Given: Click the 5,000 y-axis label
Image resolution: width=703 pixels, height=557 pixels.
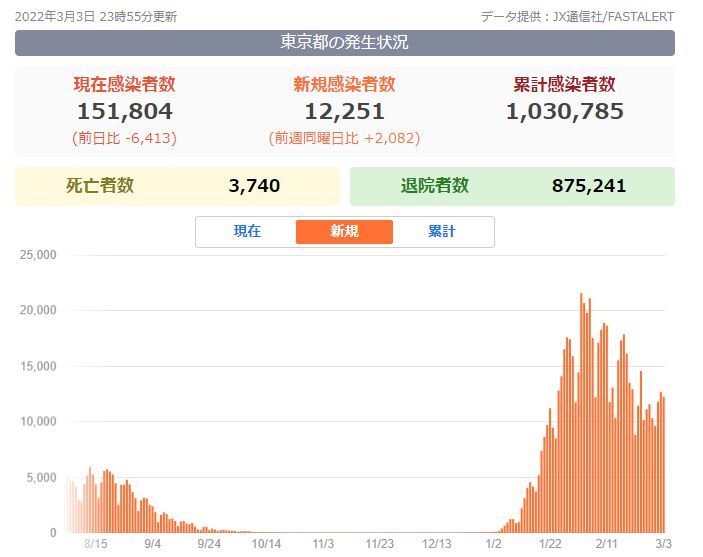Looking at the screenshot, I should (41, 478).
